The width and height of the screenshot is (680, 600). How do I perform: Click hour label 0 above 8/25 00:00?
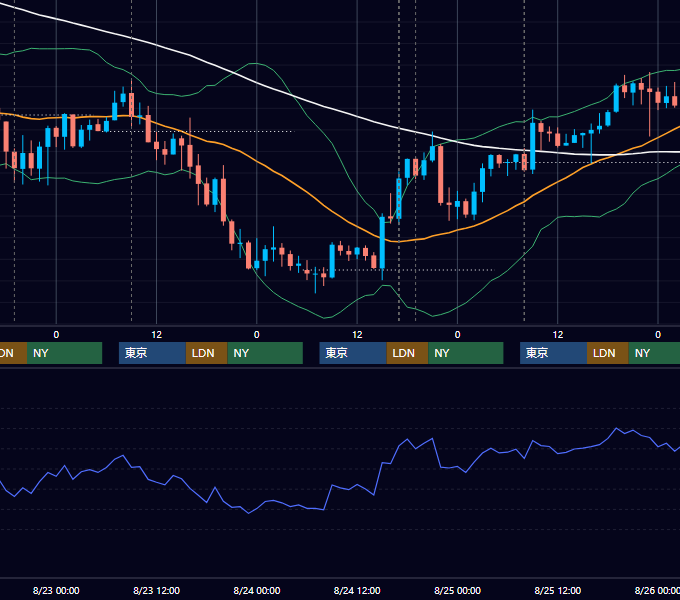point(458,335)
